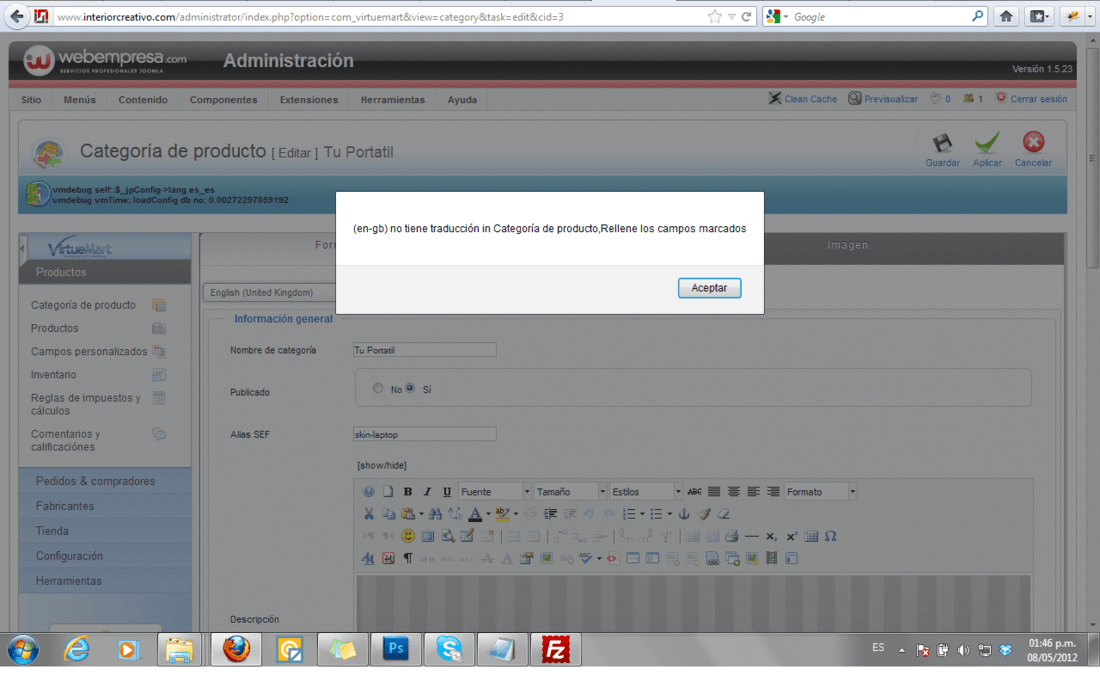Click the Omega special character icon
This screenshot has height=688, width=1100.
point(831,537)
